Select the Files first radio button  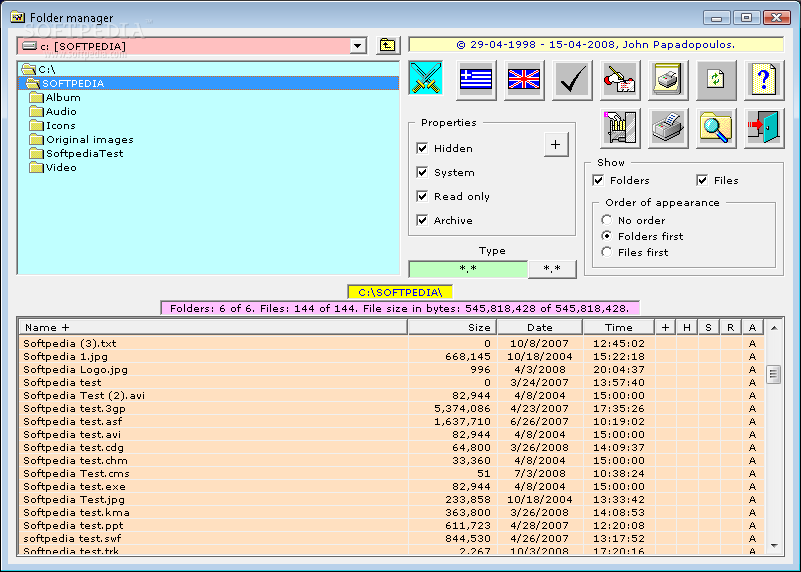606,252
